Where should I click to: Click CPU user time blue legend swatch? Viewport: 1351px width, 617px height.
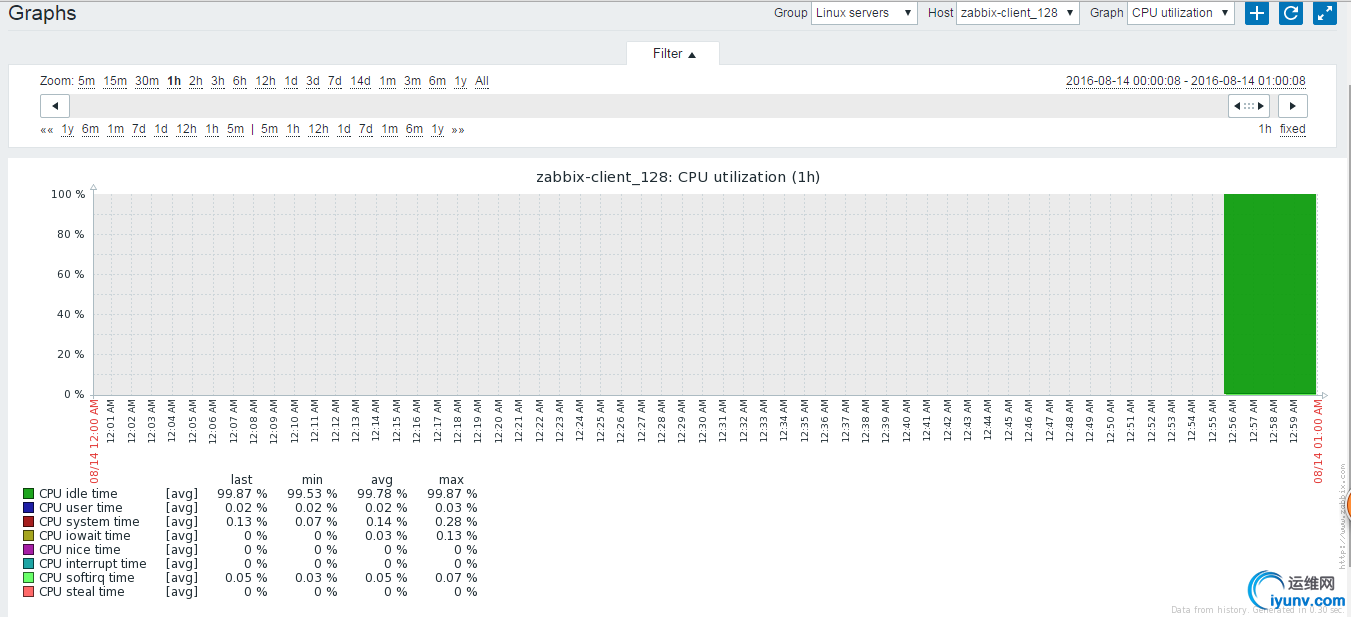(29, 508)
